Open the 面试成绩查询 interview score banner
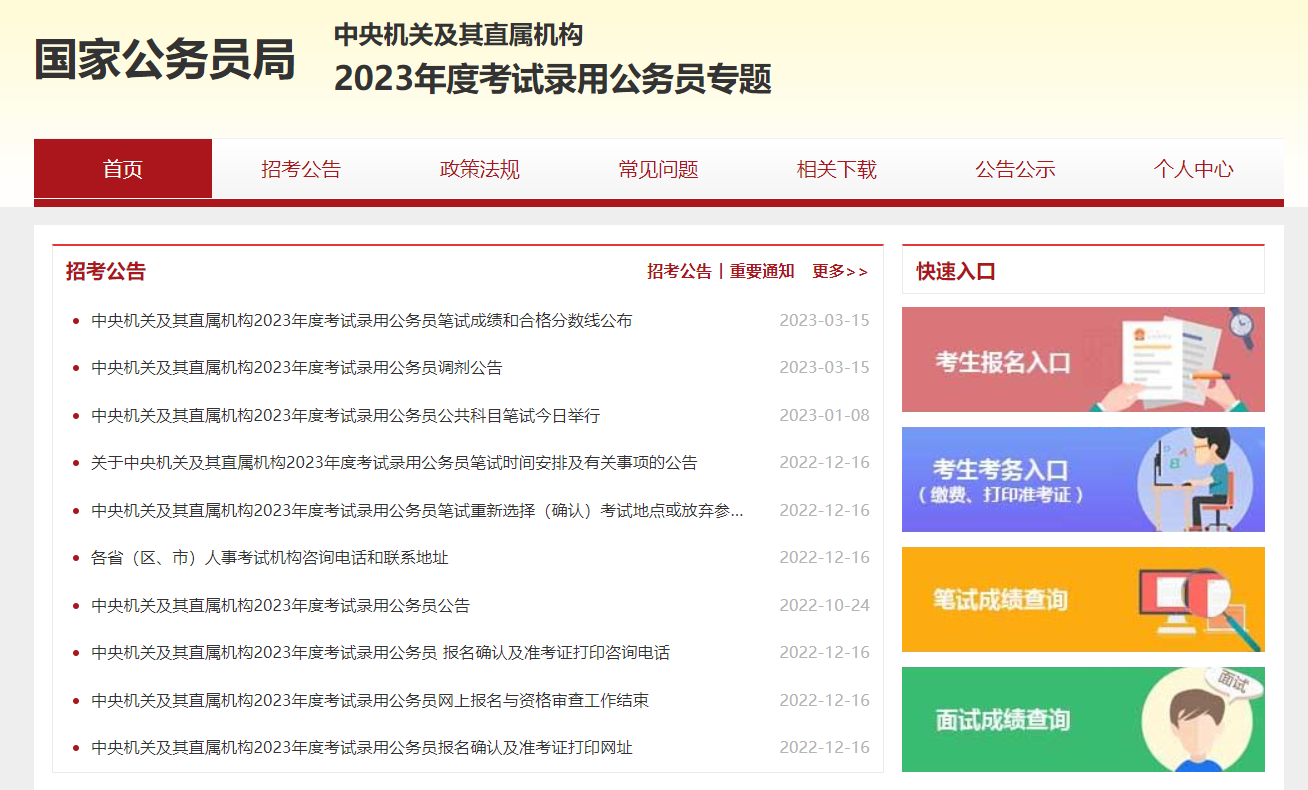Image resolution: width=1308 pixels, height=790 pixels. [x=1082, y=719]
